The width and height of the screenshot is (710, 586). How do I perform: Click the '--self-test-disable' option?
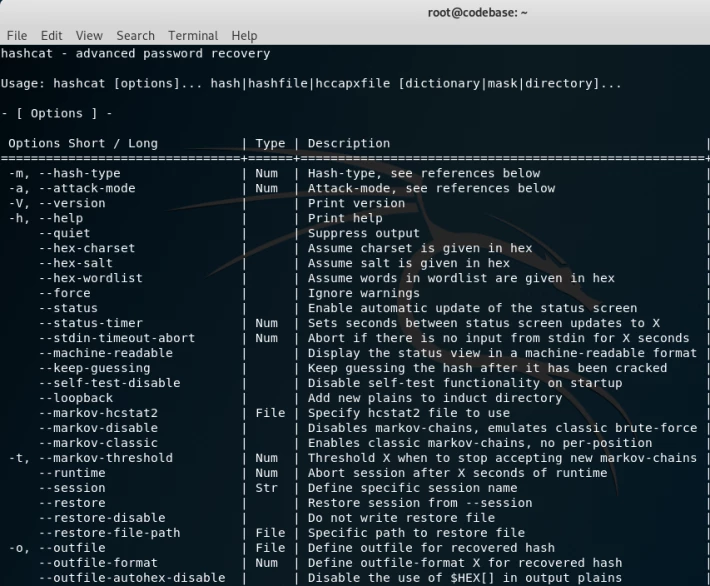pos(109,383)
